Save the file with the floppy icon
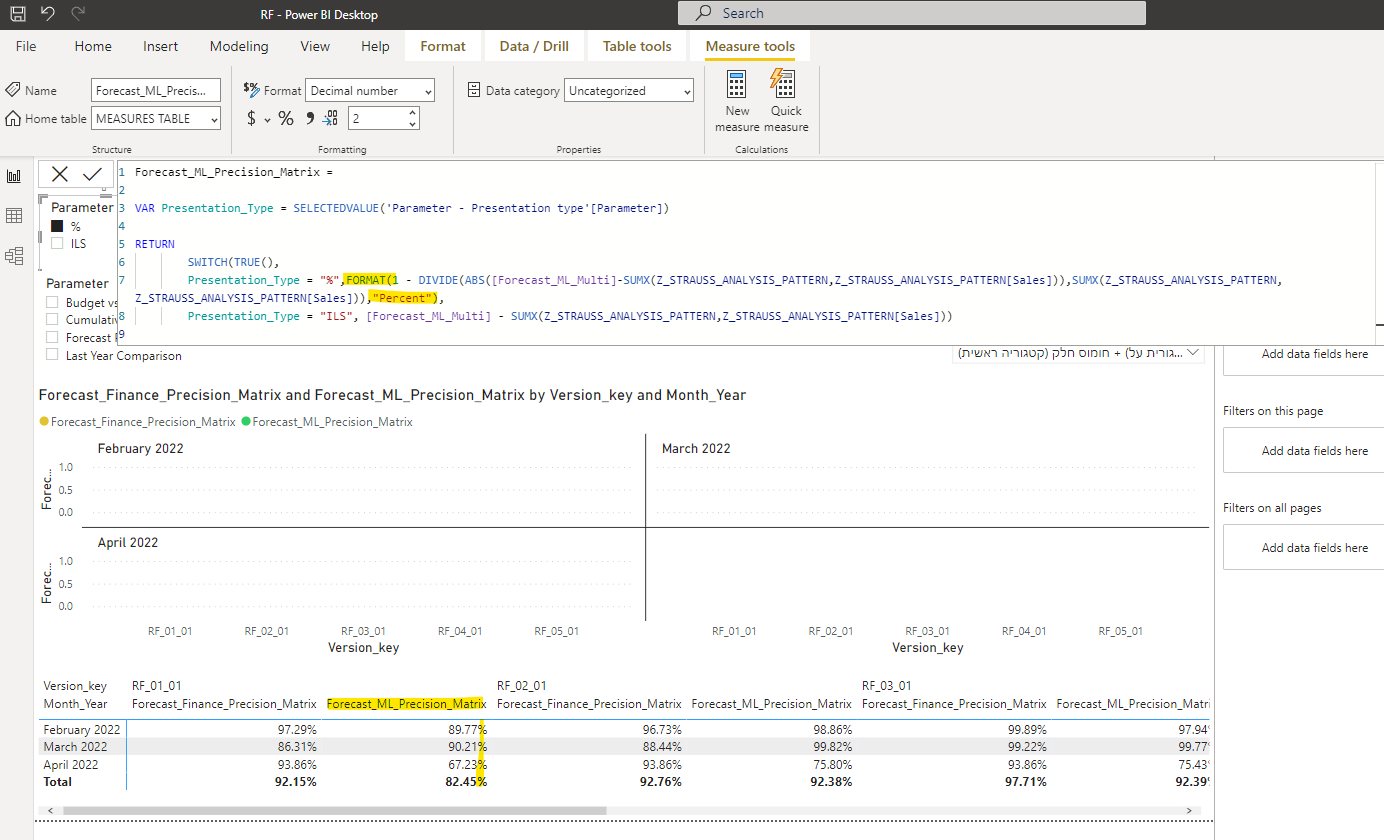The width and height of the screenshot is (1384, 840). coord(18,14)
